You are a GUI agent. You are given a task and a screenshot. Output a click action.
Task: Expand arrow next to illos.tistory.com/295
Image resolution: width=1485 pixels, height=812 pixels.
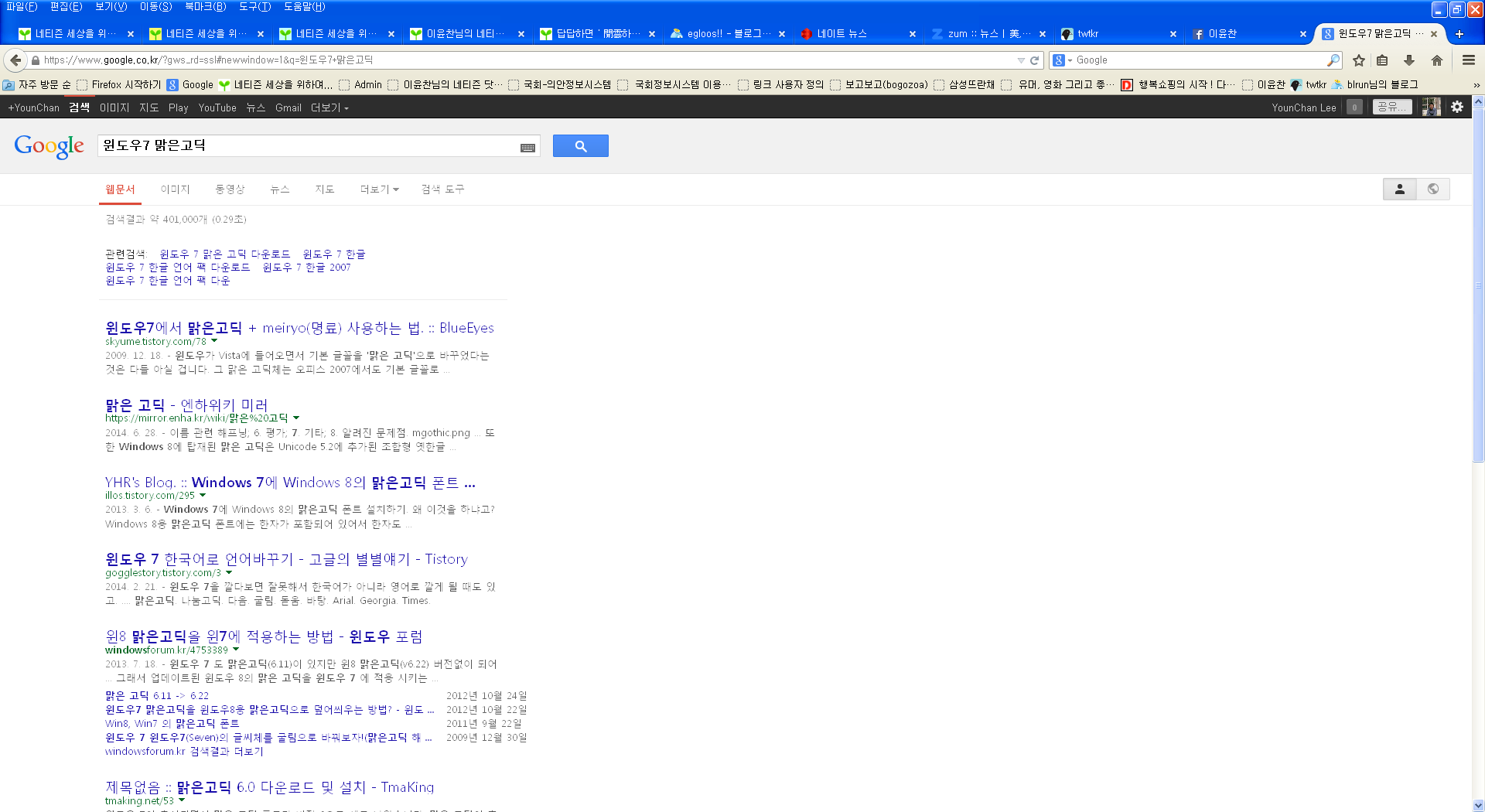(x=203, y=496)
